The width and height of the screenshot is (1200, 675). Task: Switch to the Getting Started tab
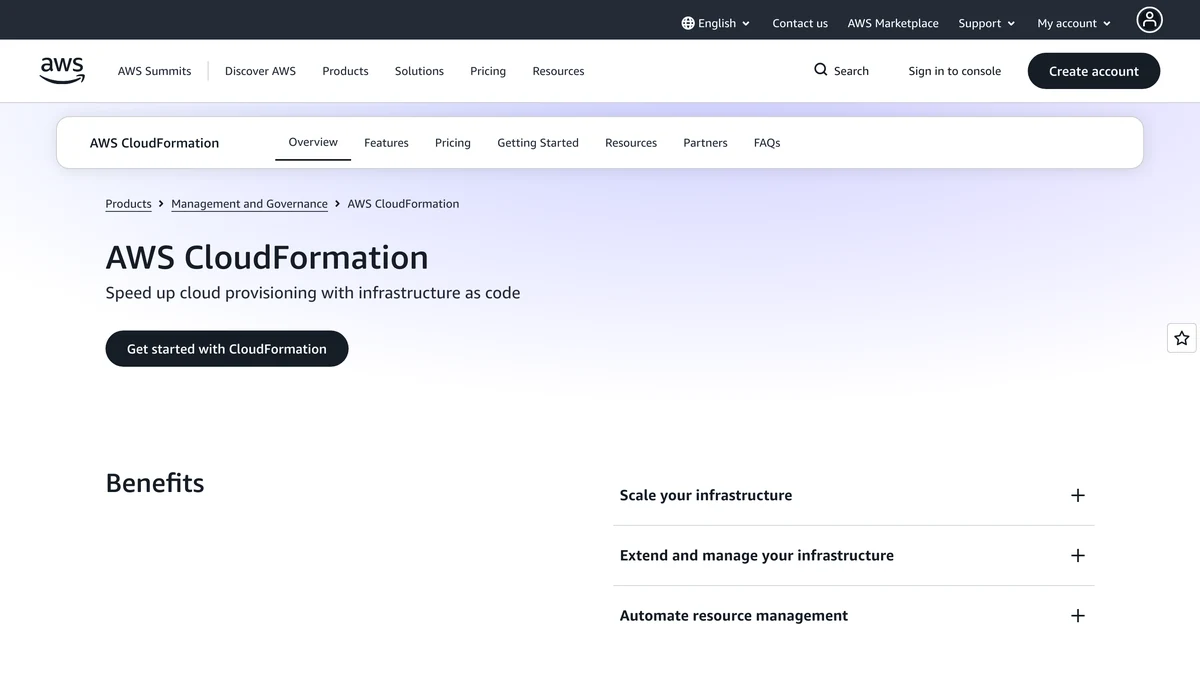538,143
